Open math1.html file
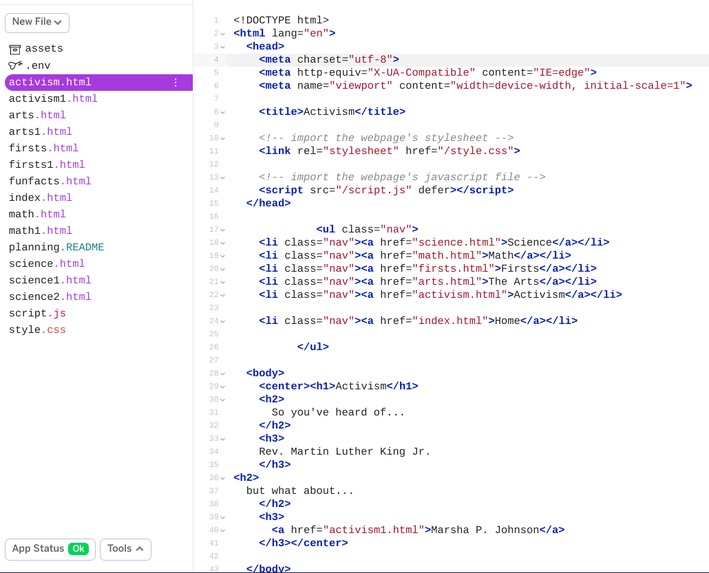 click(40, 231)
